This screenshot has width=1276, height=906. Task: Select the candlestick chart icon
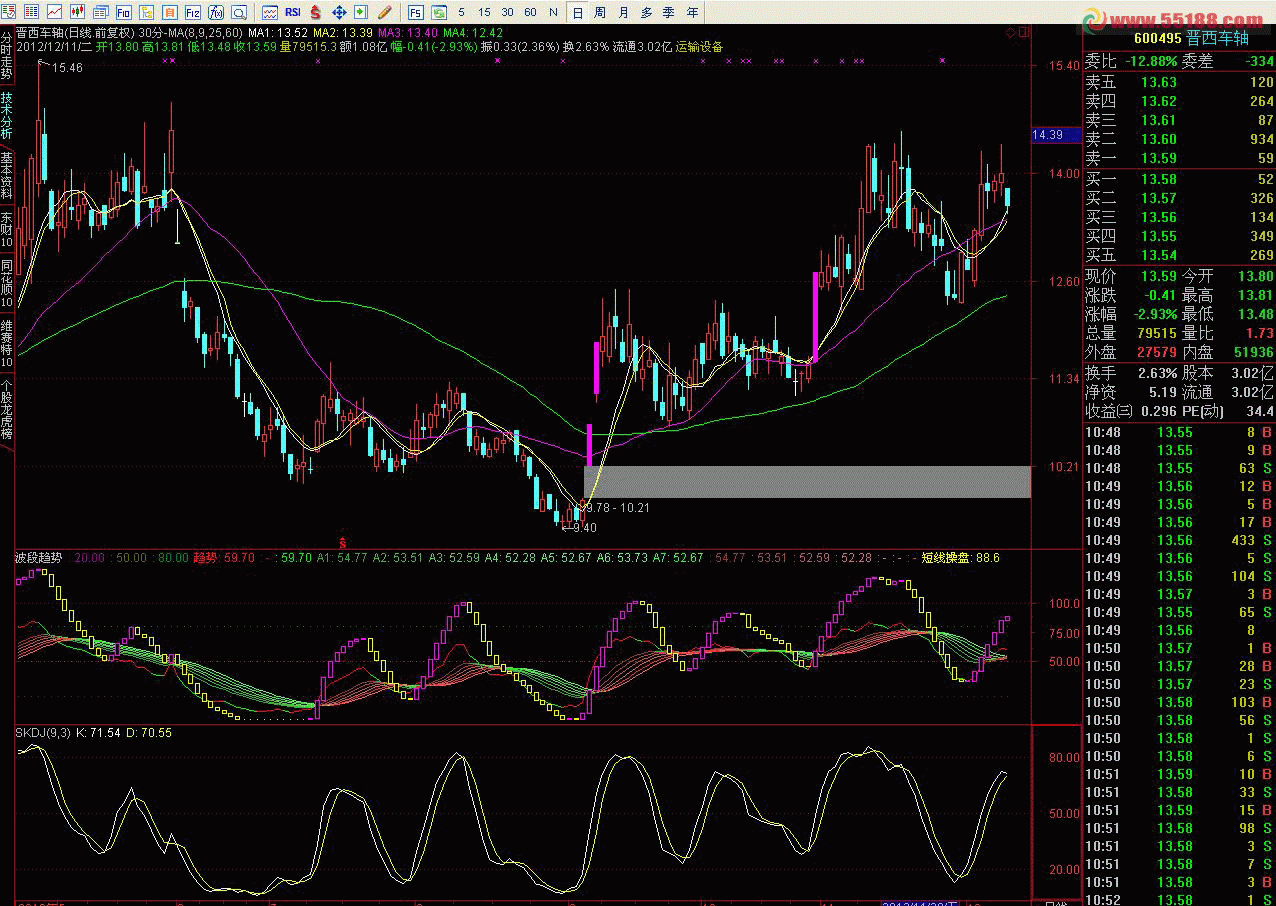[x=77, y=12]
